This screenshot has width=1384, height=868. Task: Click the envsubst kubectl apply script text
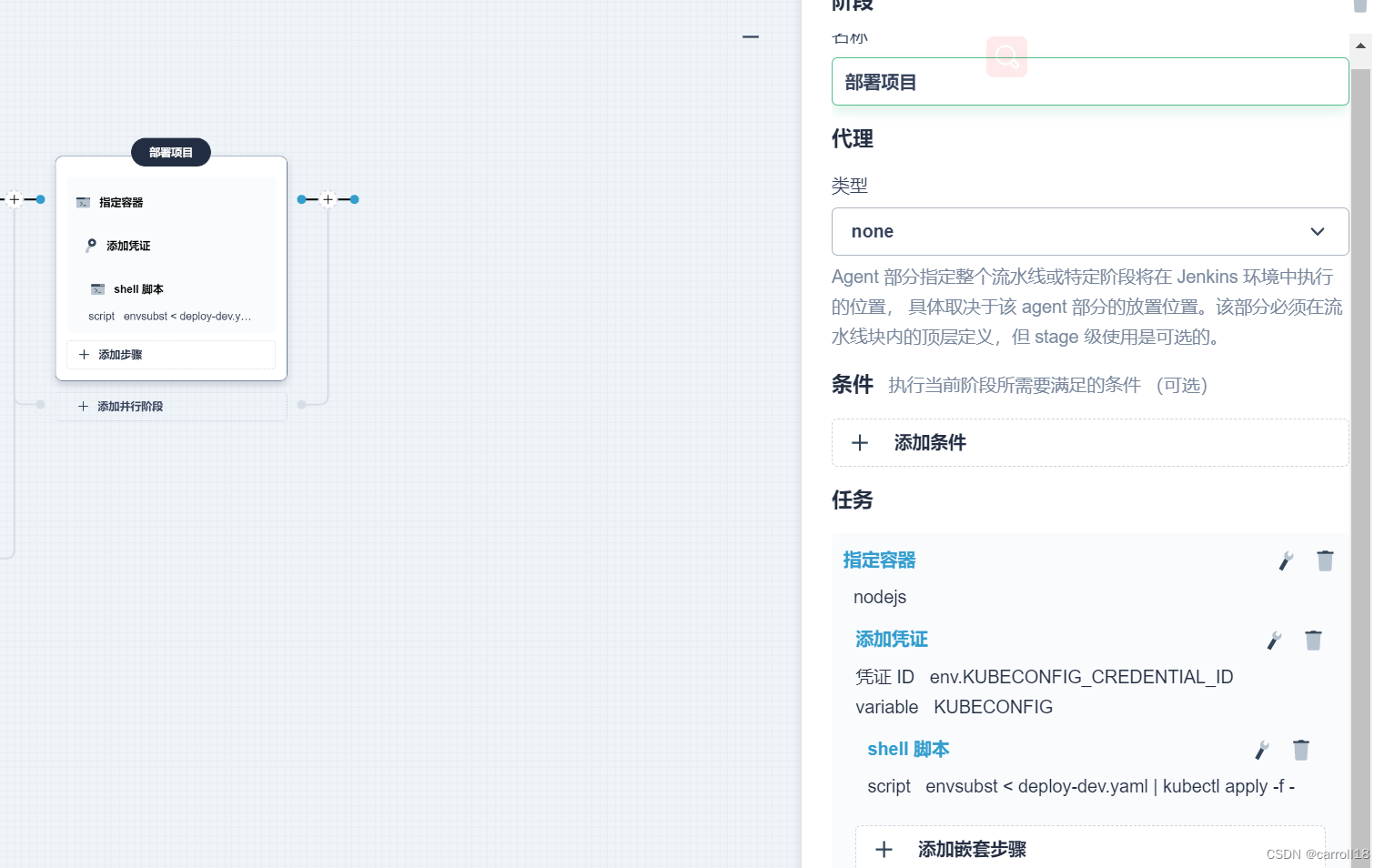click(x=1110, y=786)
